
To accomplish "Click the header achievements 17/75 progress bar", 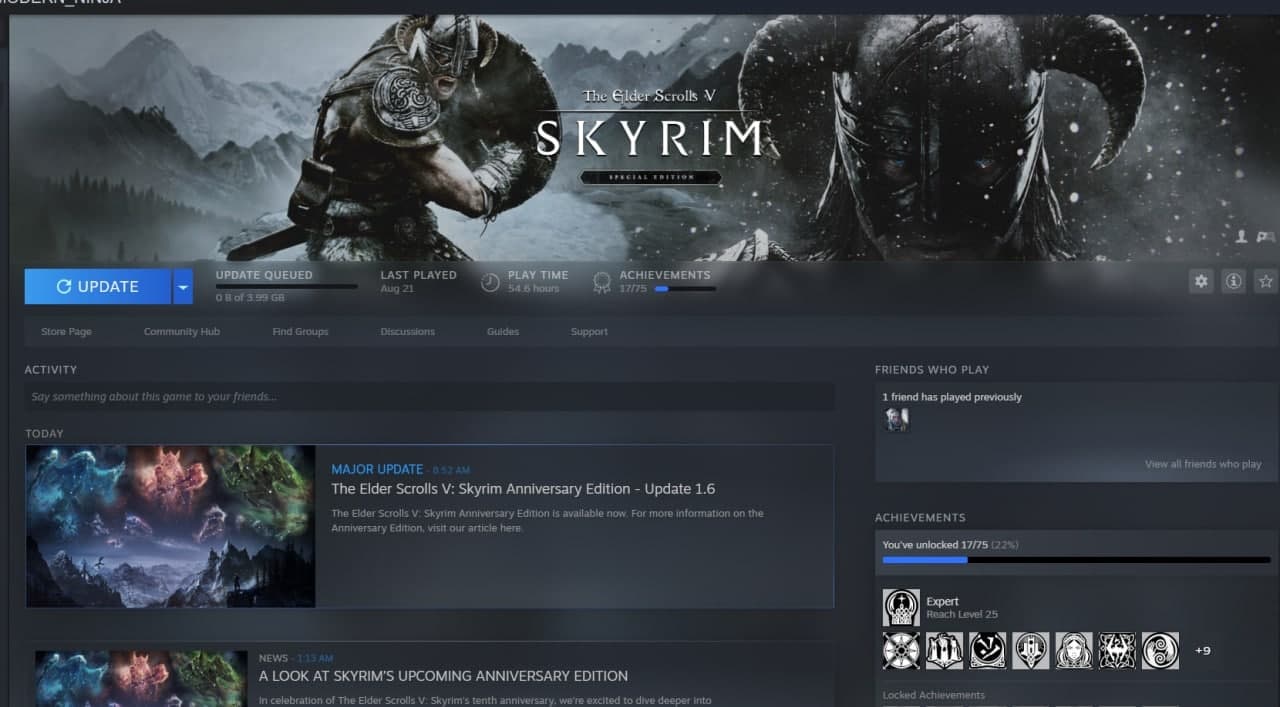I will click(685, 289).
